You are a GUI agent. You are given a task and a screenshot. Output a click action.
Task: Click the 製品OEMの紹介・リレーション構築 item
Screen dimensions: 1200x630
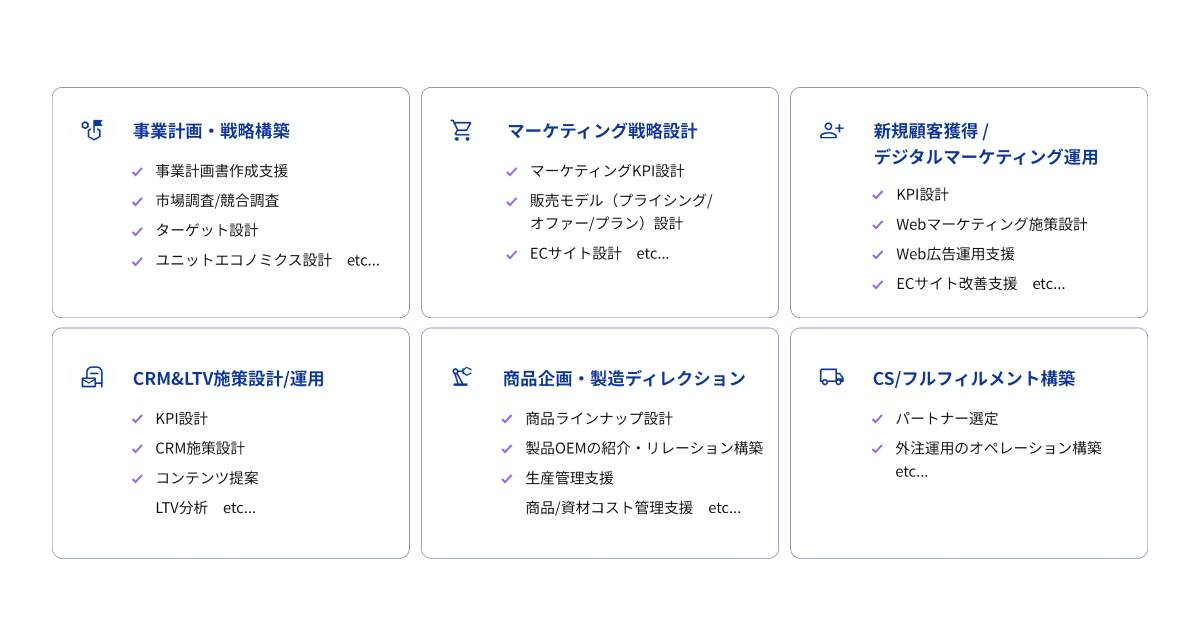[x=644, y=448]
